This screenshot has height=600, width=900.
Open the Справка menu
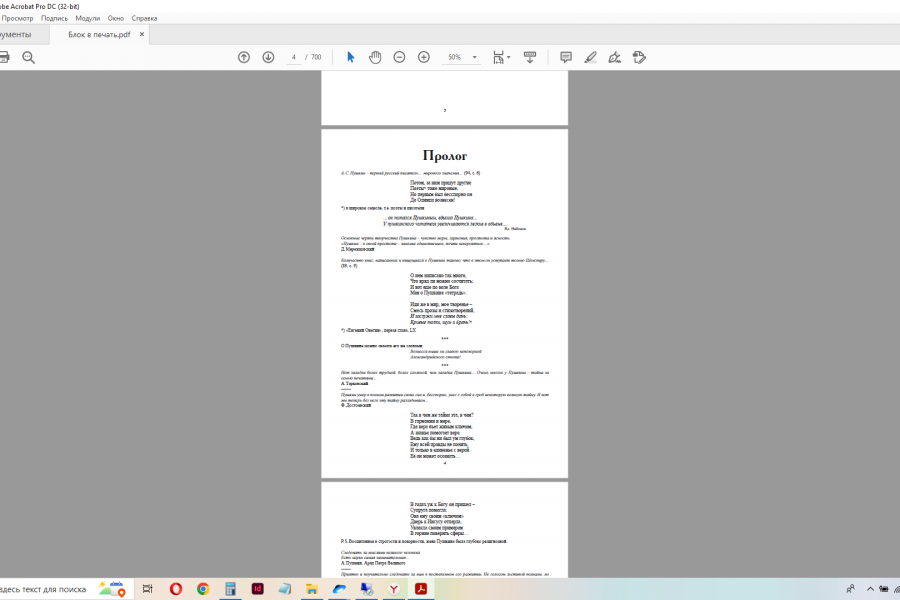click(144, 18)
